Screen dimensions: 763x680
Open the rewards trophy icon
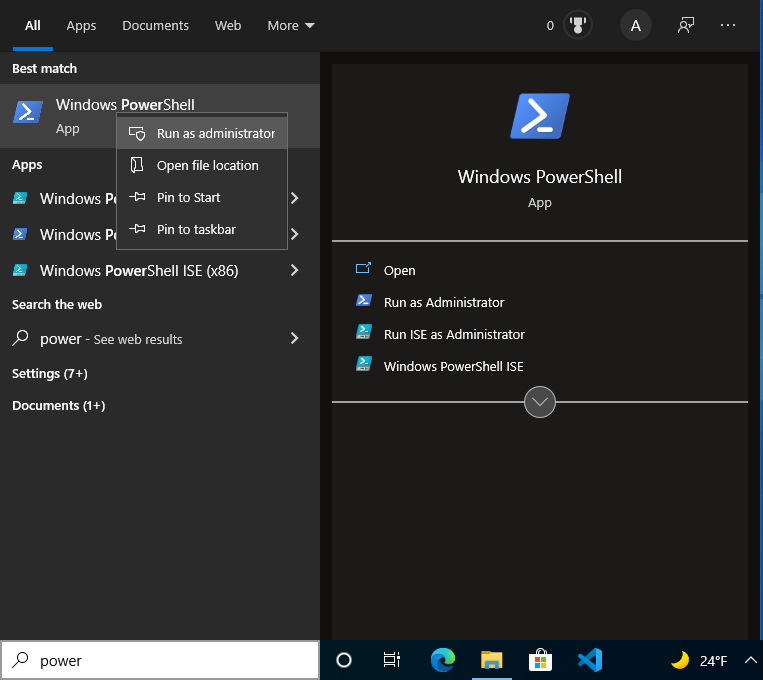pos(578,25)
